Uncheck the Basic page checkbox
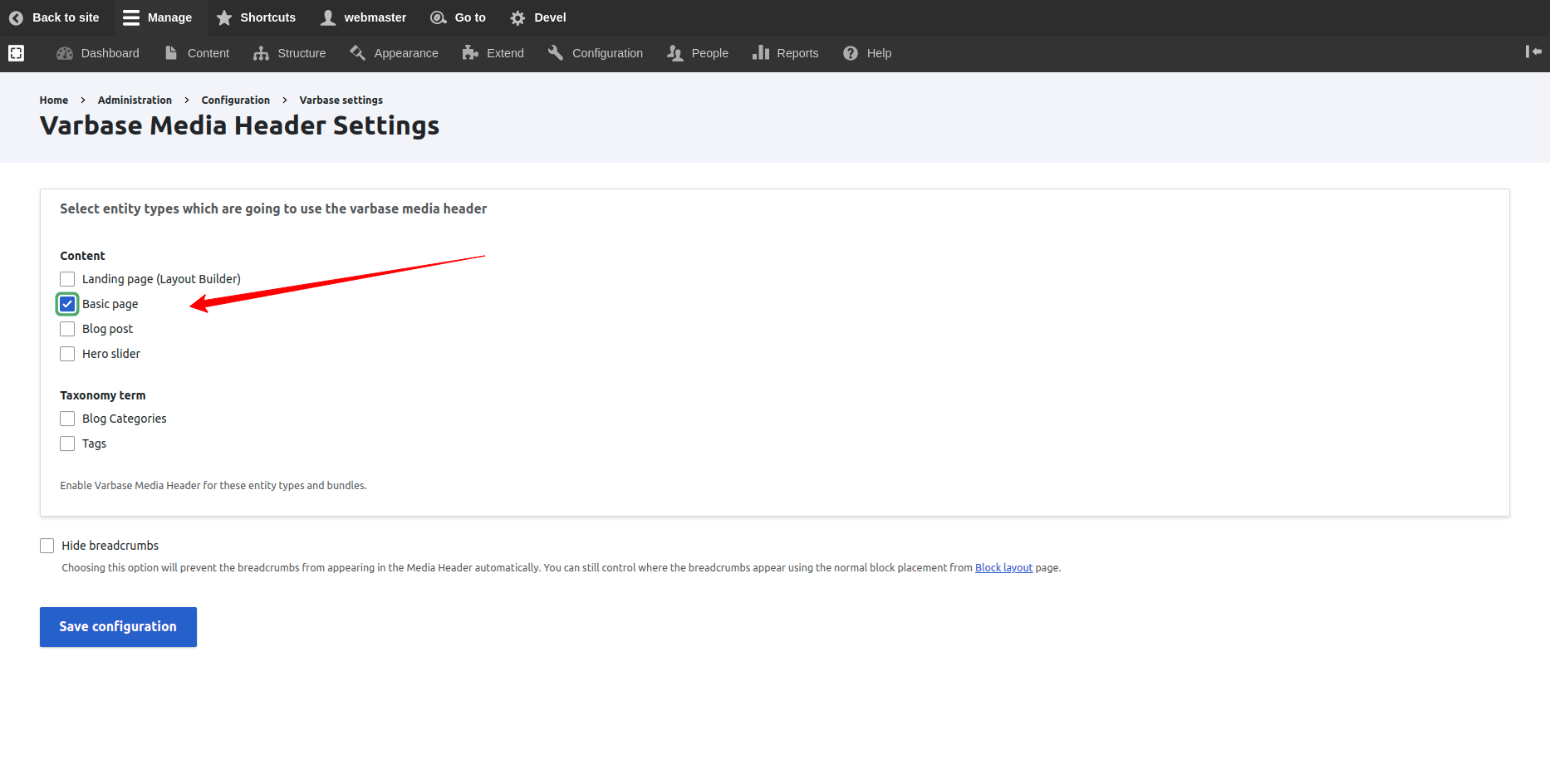Viewport: 1550px width, 784px height. click(67, 304)
